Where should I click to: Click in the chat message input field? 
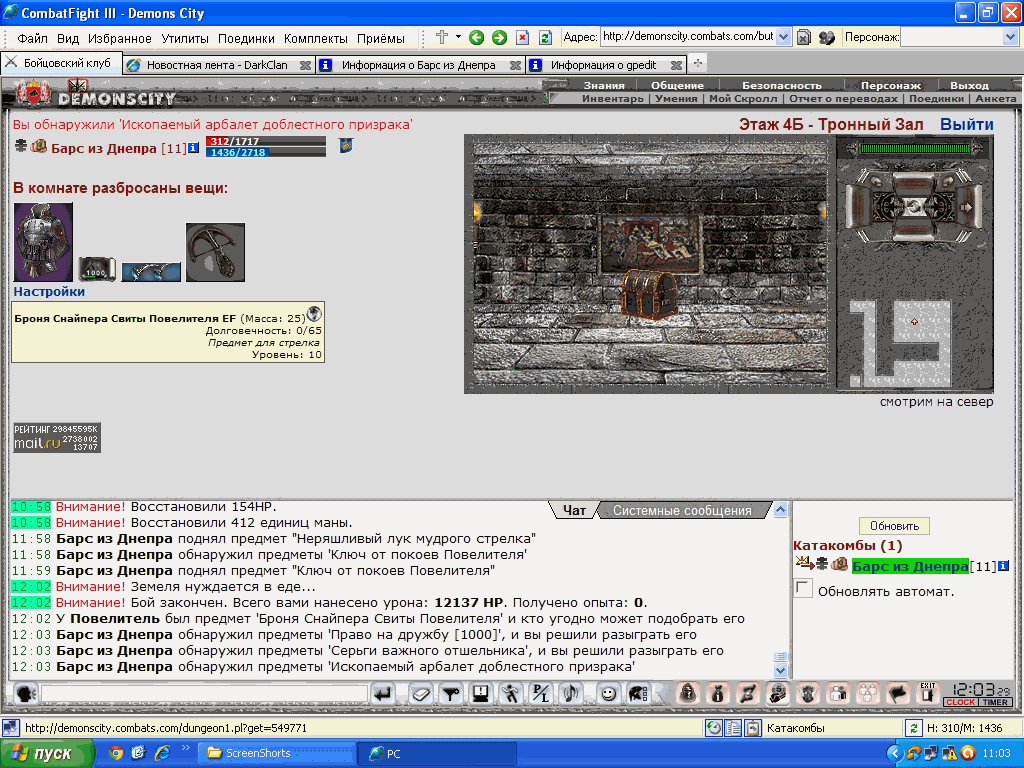(x=204, y=694)
